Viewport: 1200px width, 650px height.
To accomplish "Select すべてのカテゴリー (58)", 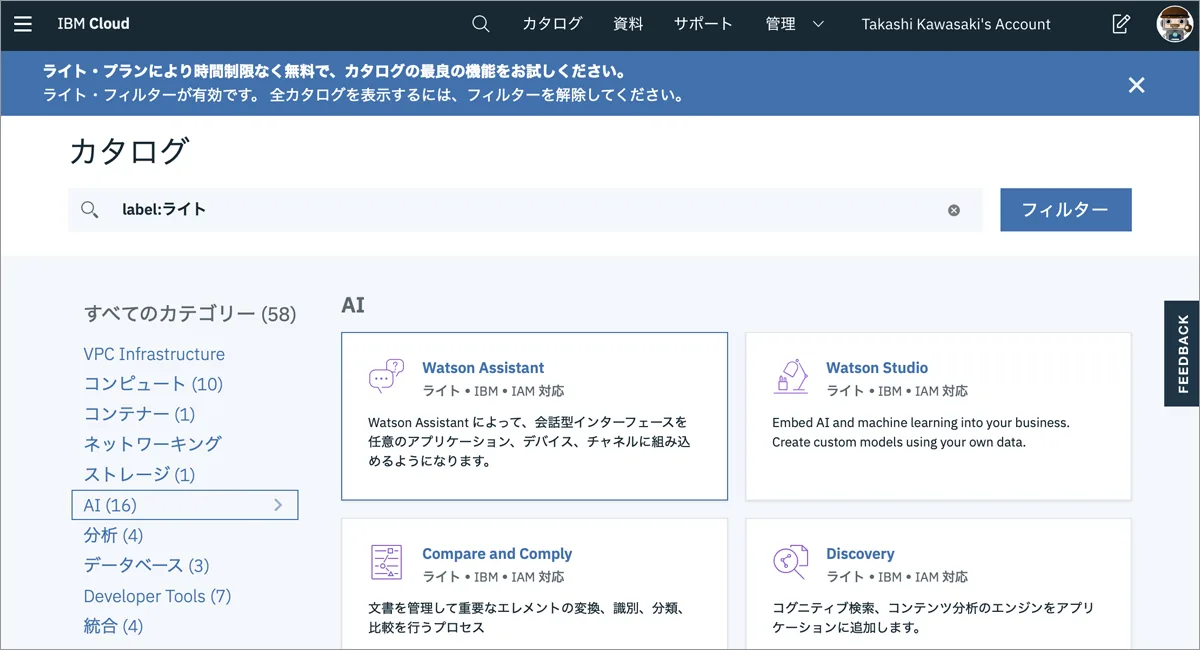I will (x=190, y=314).
